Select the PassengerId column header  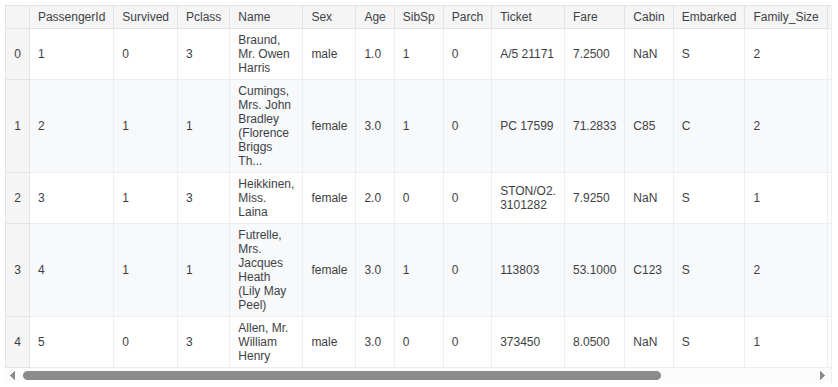72,17
